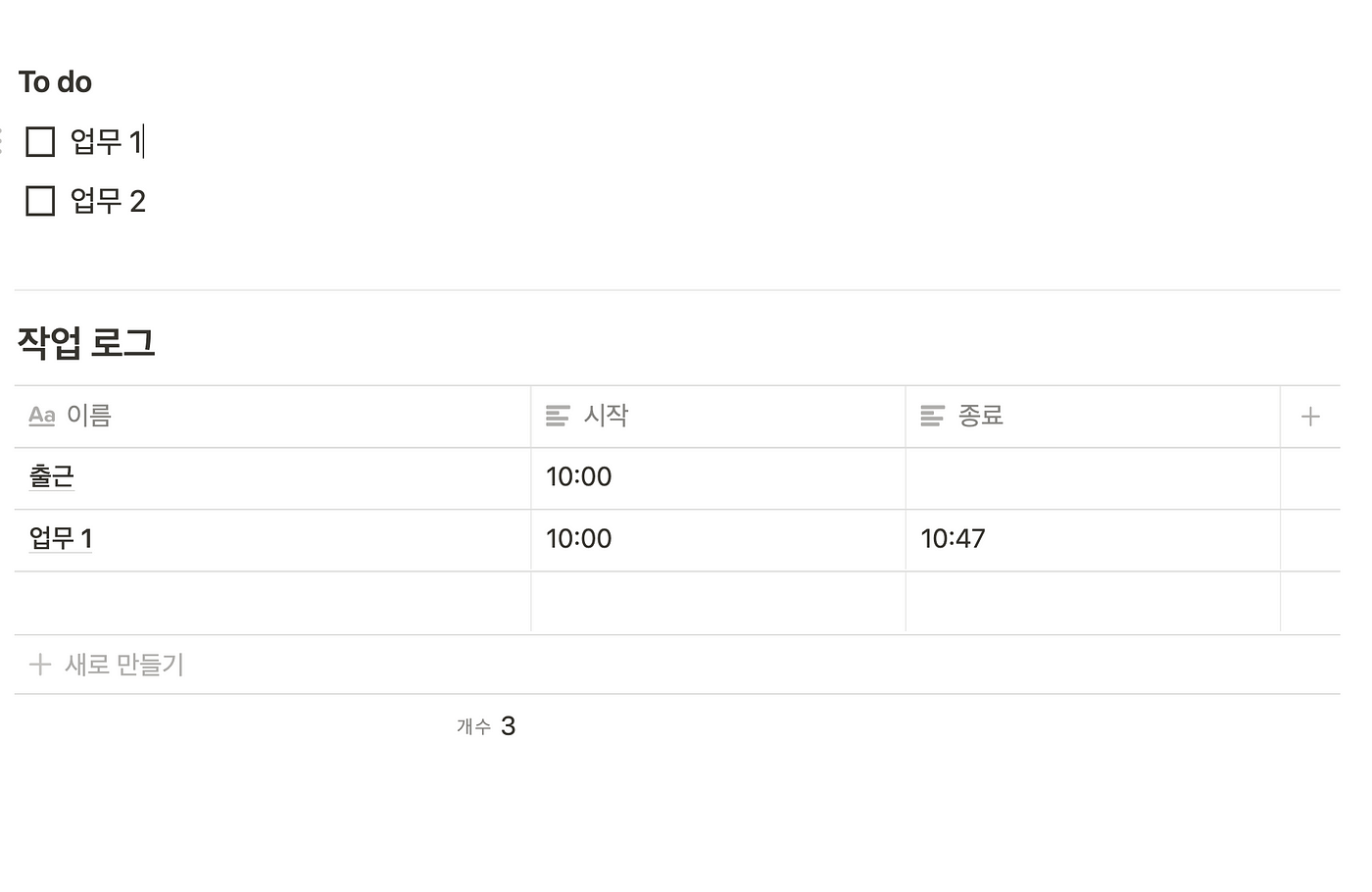This screenshot has height=892, width=1372.
Task: Click the empty name cell in third row
Action: pos(272,602)
